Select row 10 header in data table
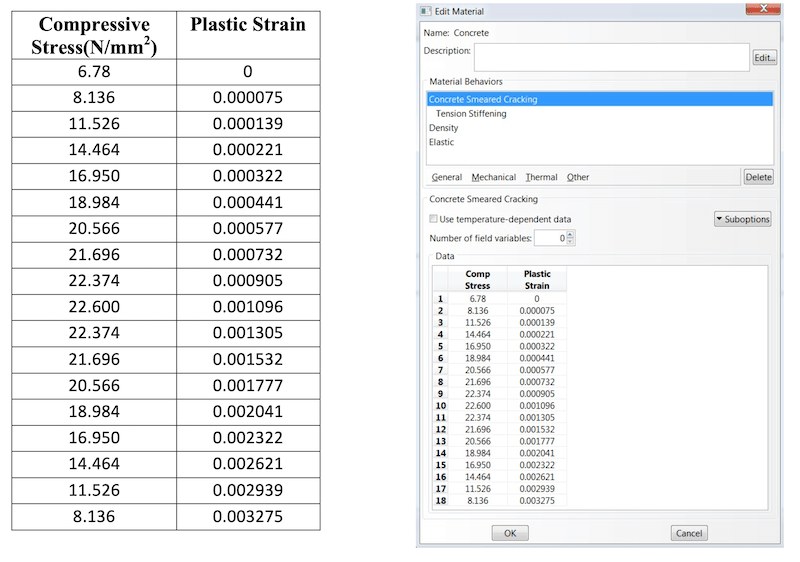The width and height of the screenshot is (800, 562). coord(439,406)
